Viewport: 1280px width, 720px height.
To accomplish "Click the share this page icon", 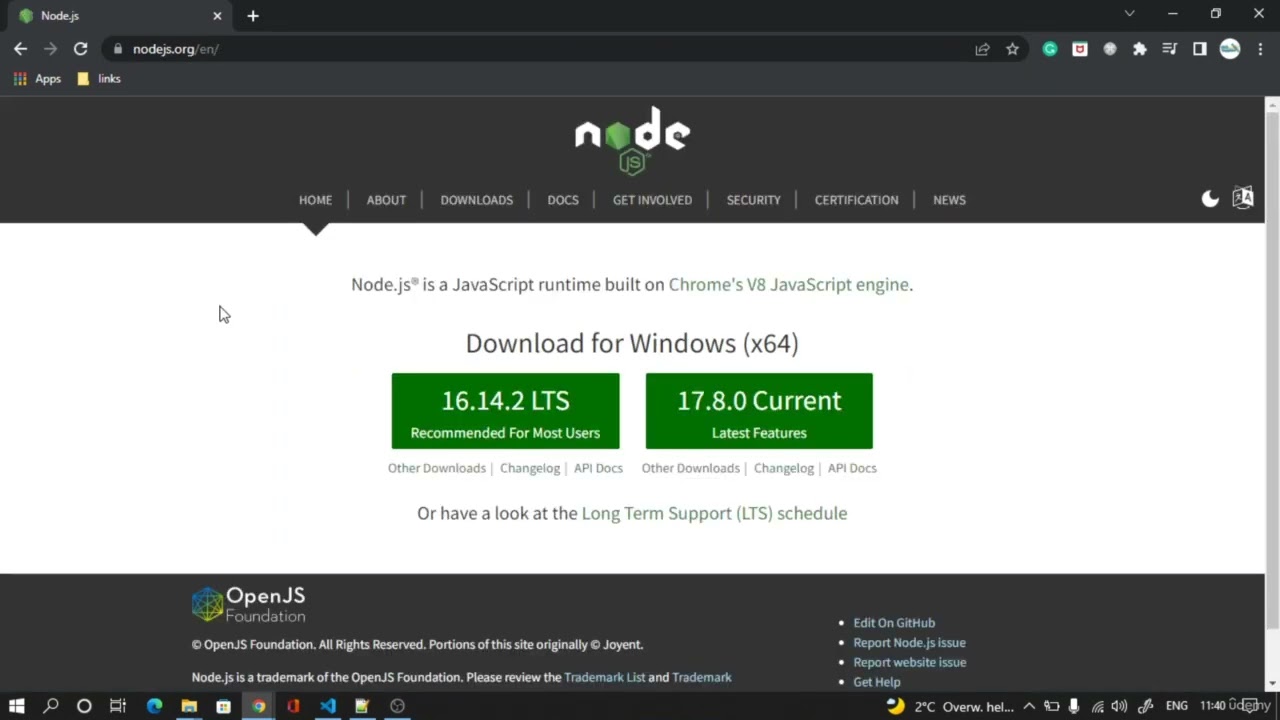I will (x=982, y=49).
